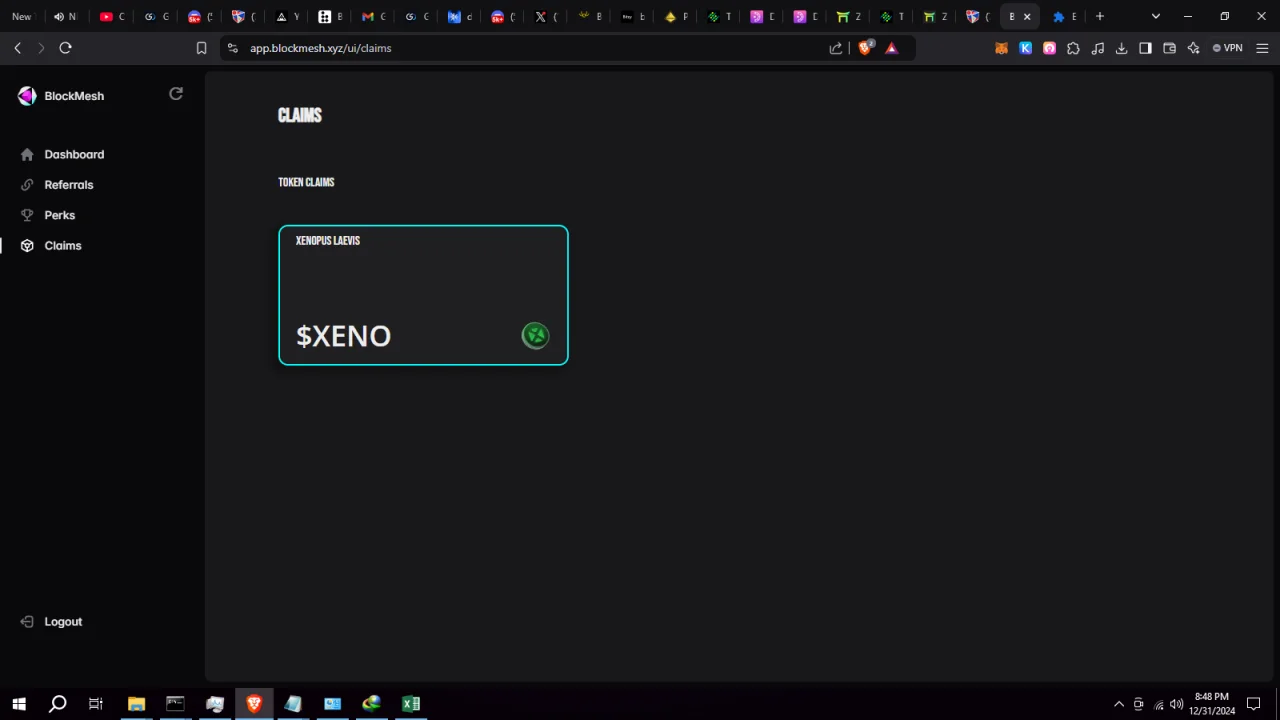
Task: Click the Logout arrow icon
Action: (x=27, y=622)
